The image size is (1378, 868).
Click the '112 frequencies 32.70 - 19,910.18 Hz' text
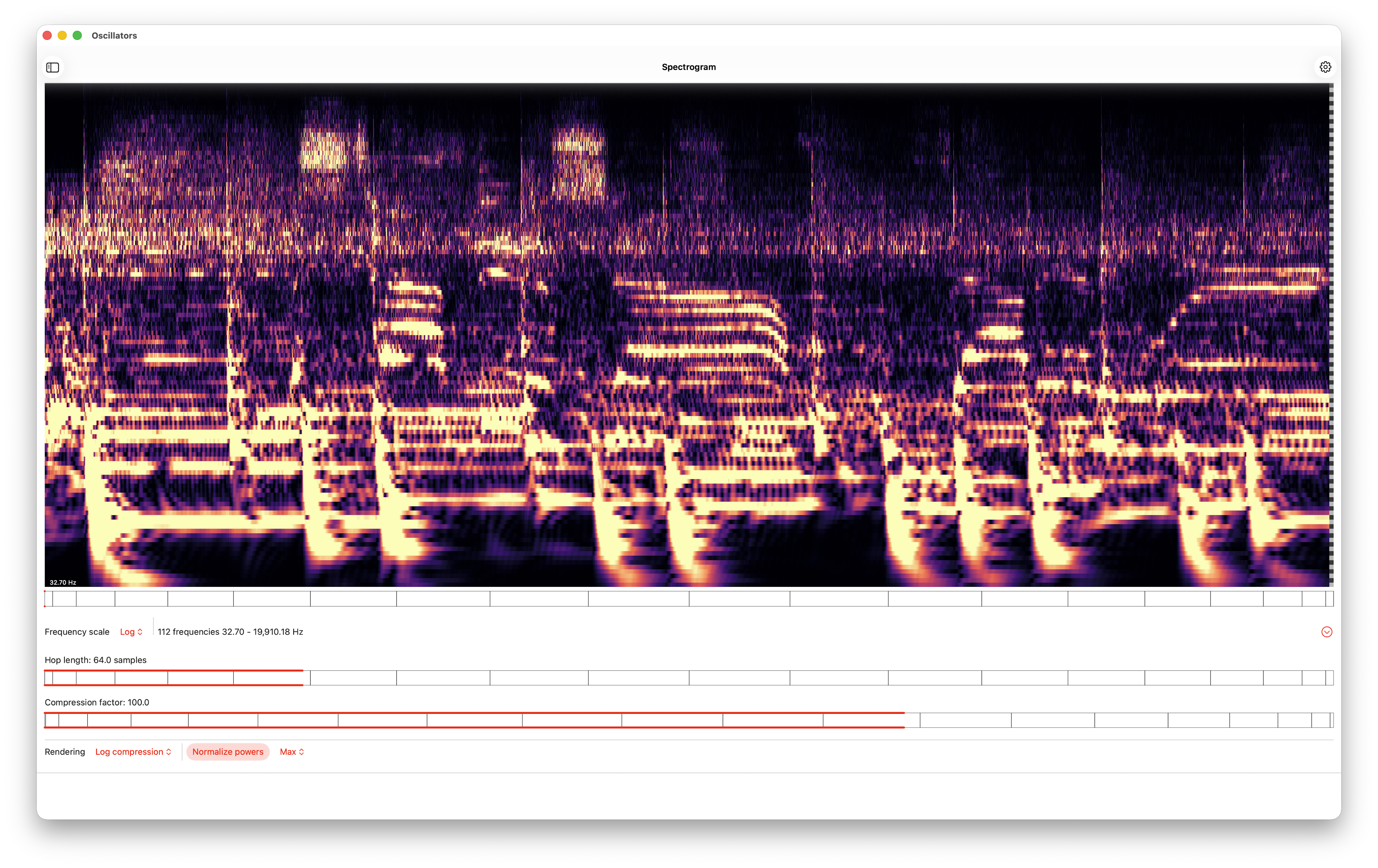pyautogui.click(x=231, y=632)
